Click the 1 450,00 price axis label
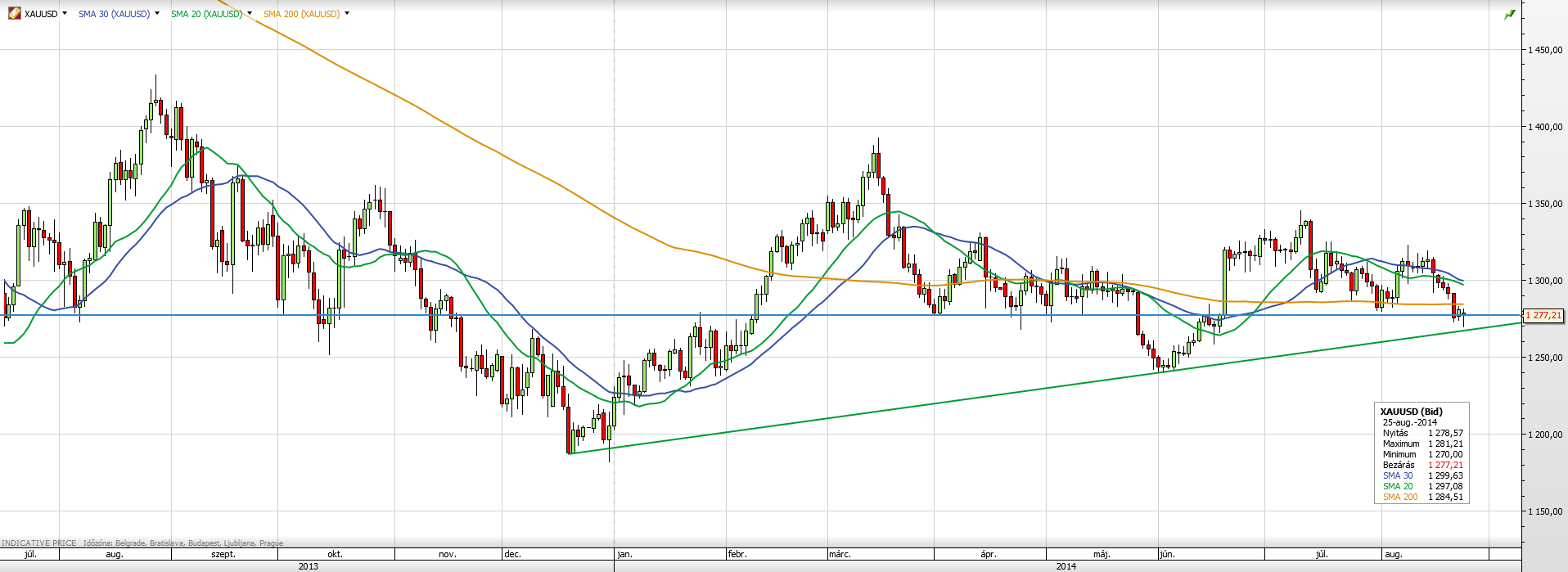This screenshot has width=1568, height=572. [x=1546, y=50]
